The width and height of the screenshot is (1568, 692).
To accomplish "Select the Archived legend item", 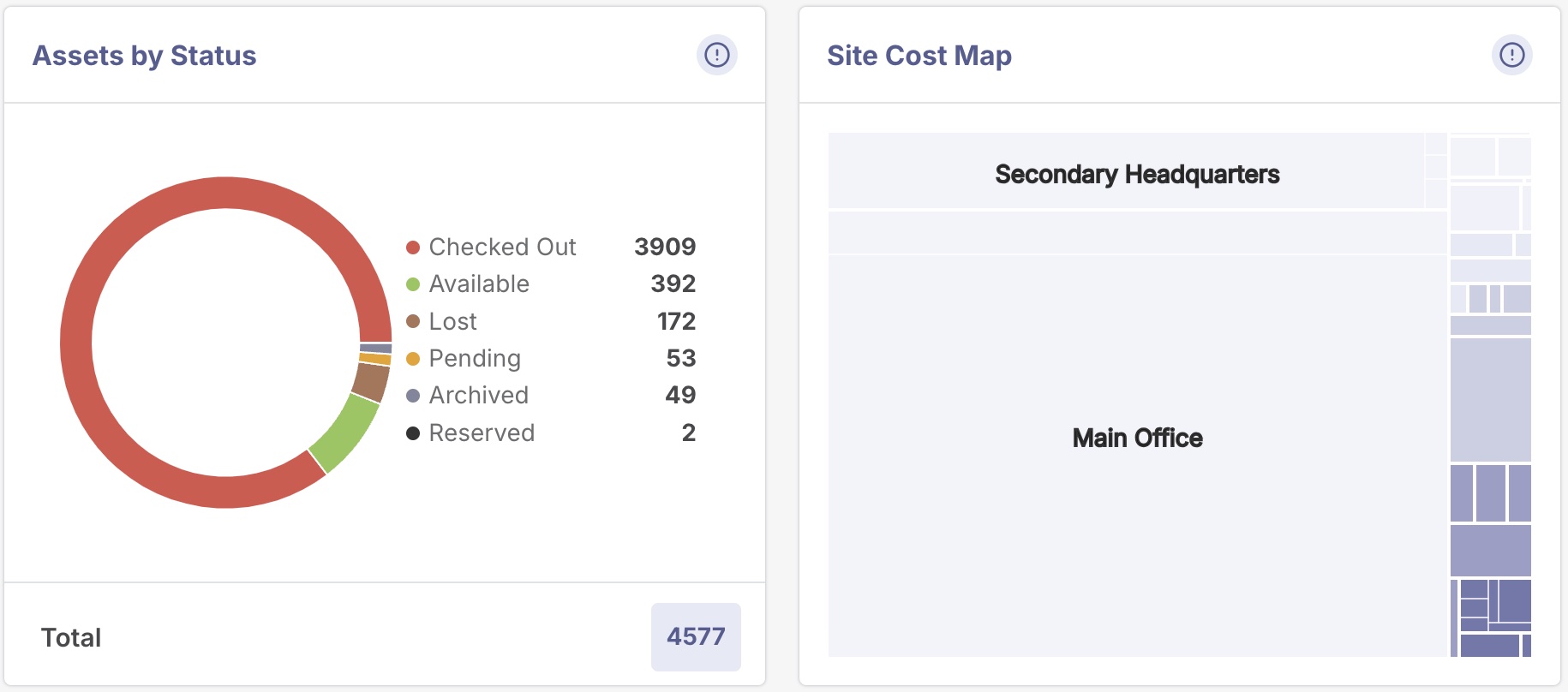I will coord(478,396).
